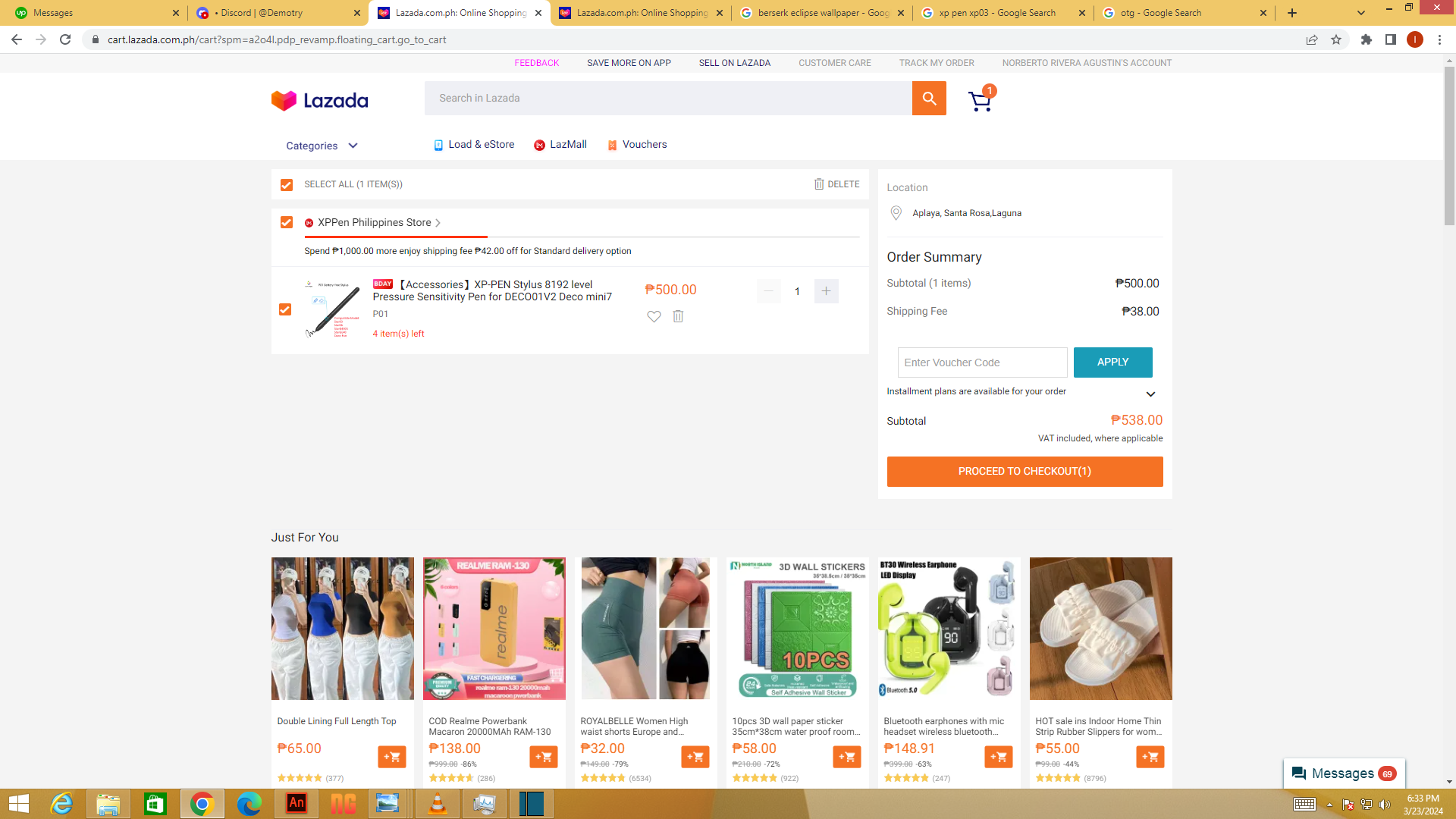
Task: Click the location pin icon
Action: tap(896, 213)
